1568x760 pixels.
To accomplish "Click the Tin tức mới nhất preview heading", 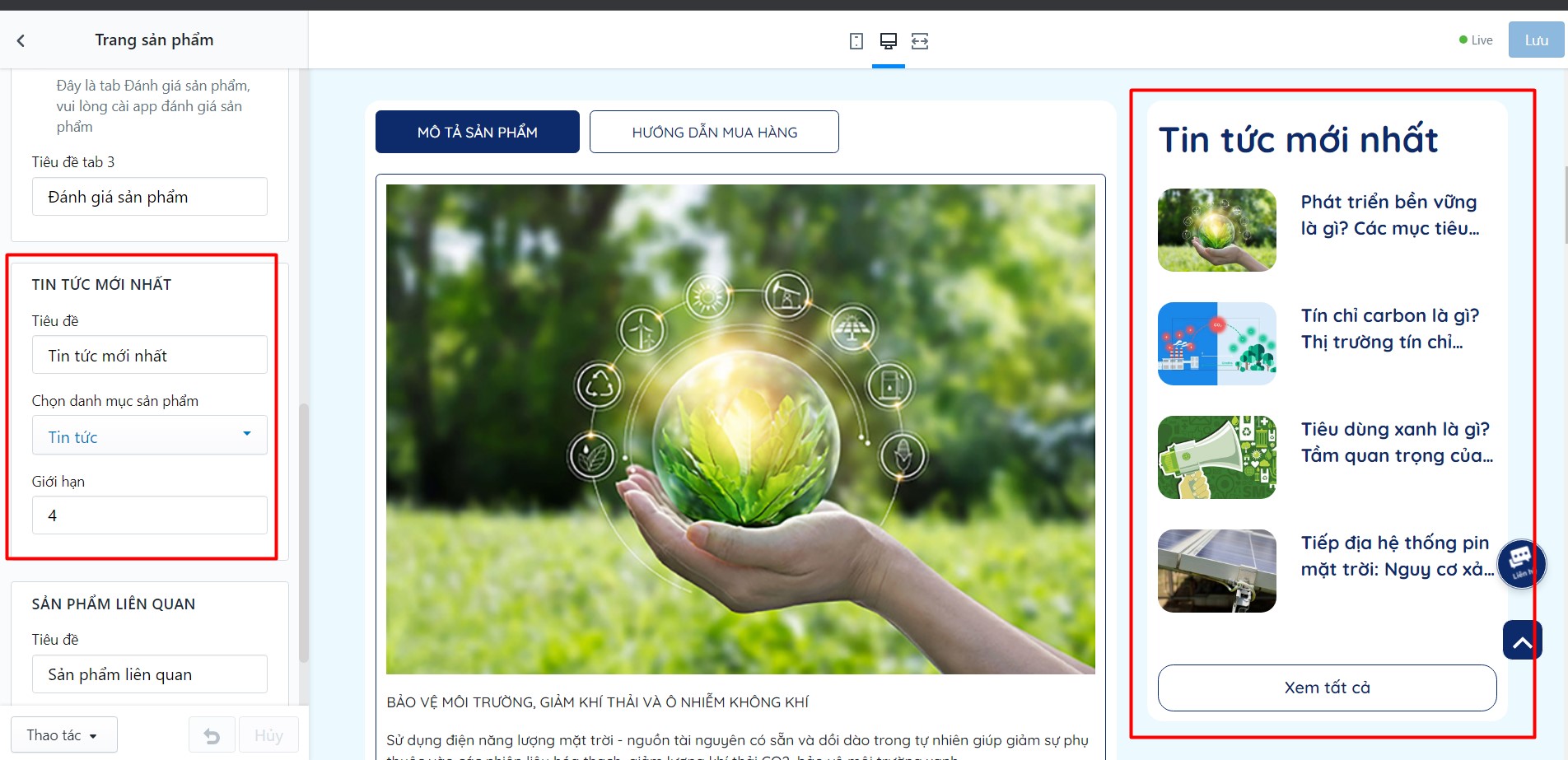I will [1298, 139].
